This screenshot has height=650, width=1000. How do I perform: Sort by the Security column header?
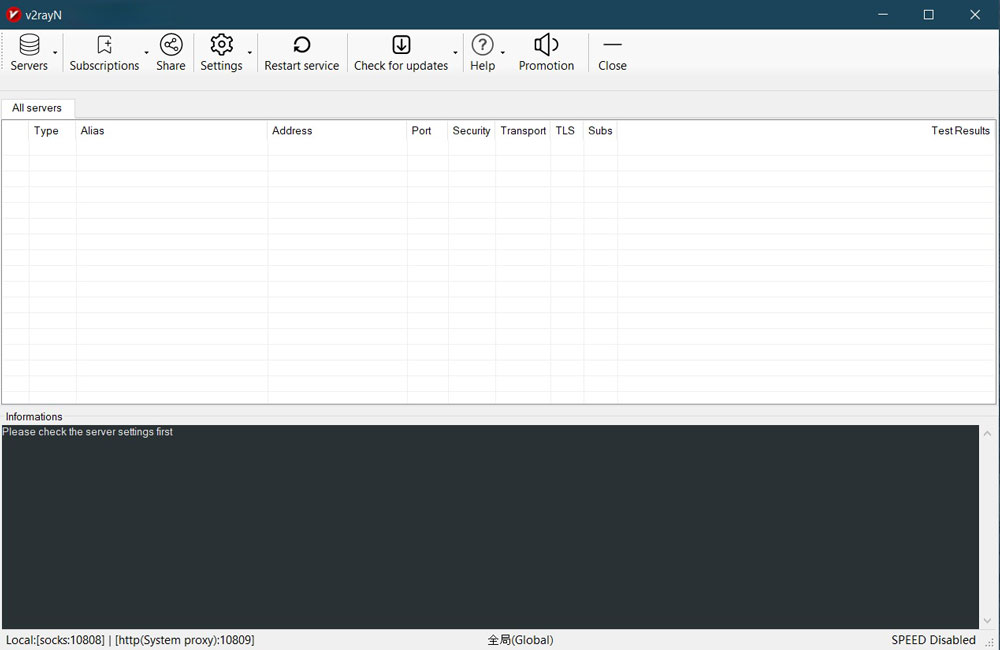pyautogui.click(x=471, y=131)
